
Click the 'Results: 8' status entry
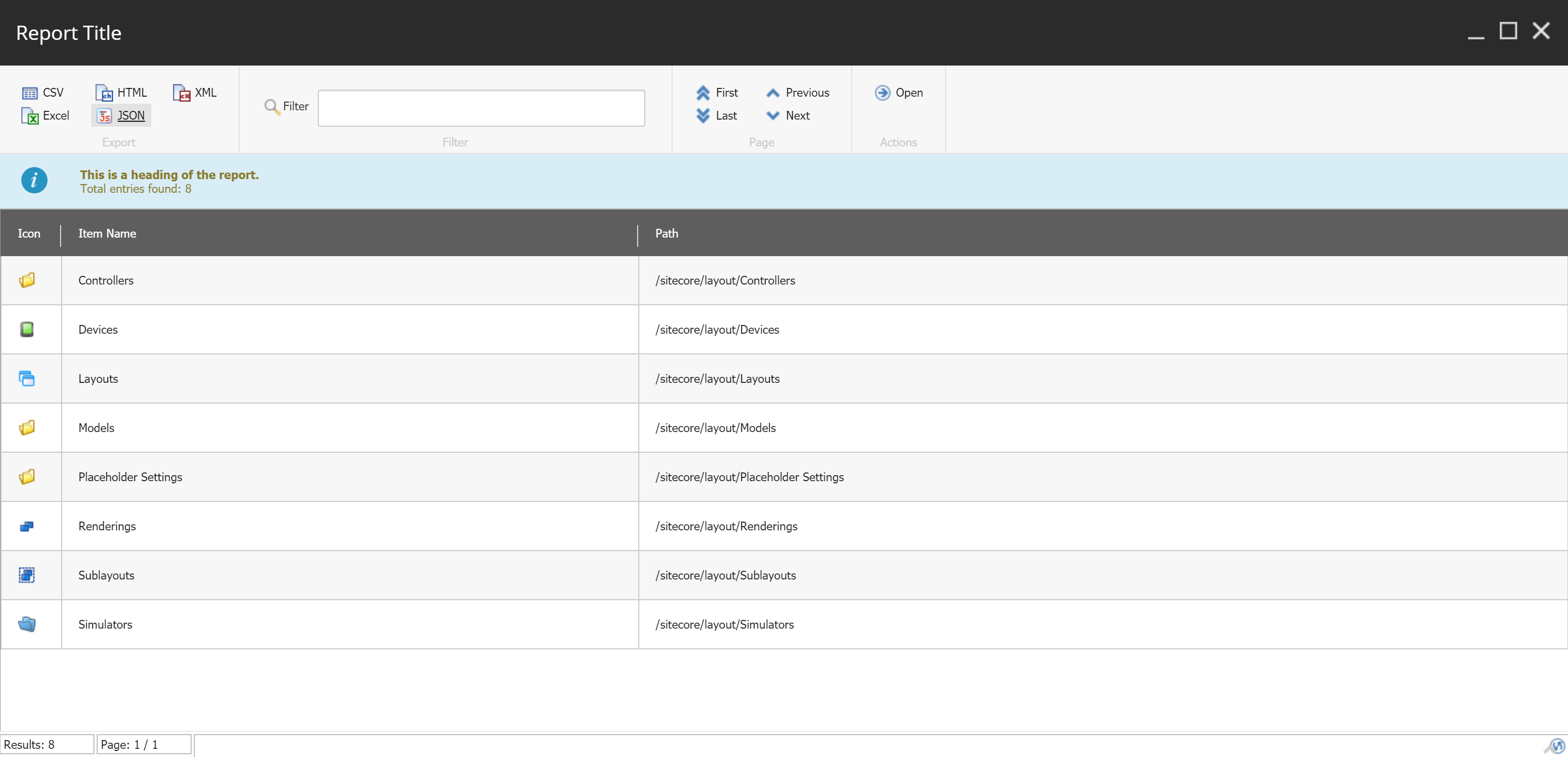47,744
